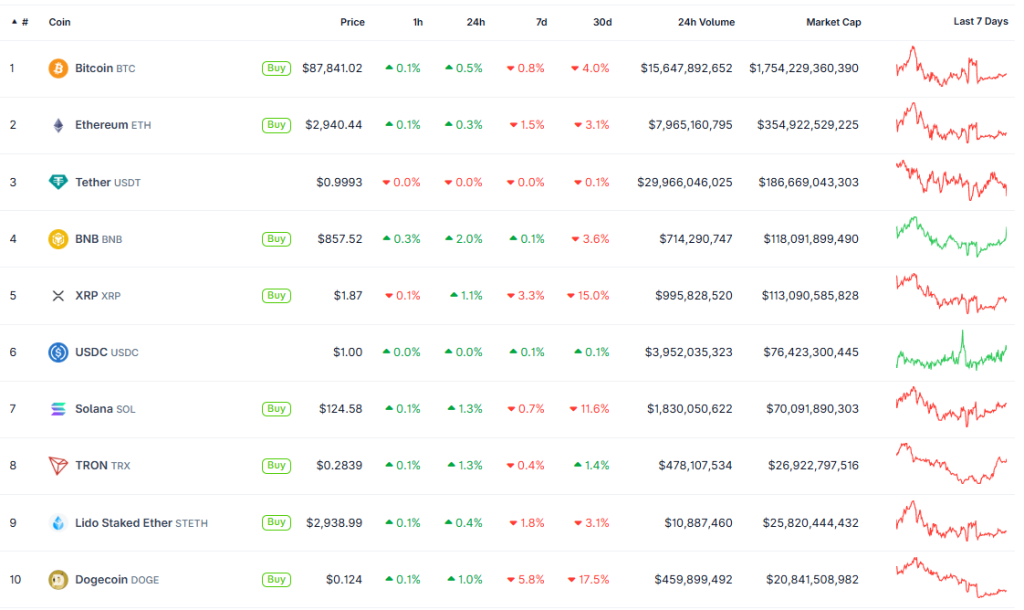Click the XRP logo icon
Viewport: 1024px width, 610px height.
(58, 296)
